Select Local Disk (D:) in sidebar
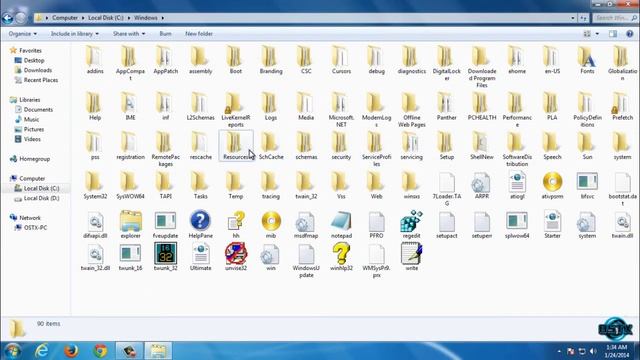640x360 pixels. (x=41, y=198)
